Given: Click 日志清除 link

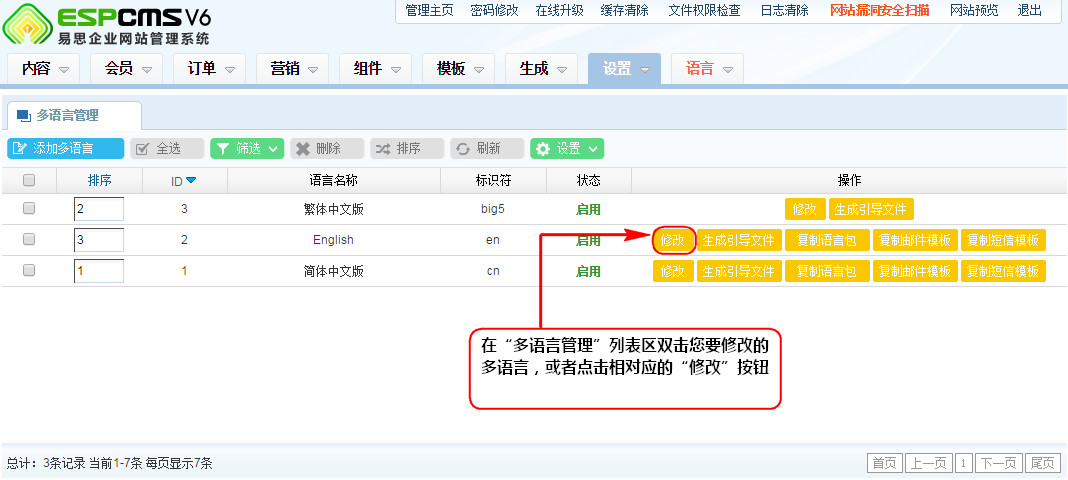Looking at the screenshot, I should [x=785, y=10].
